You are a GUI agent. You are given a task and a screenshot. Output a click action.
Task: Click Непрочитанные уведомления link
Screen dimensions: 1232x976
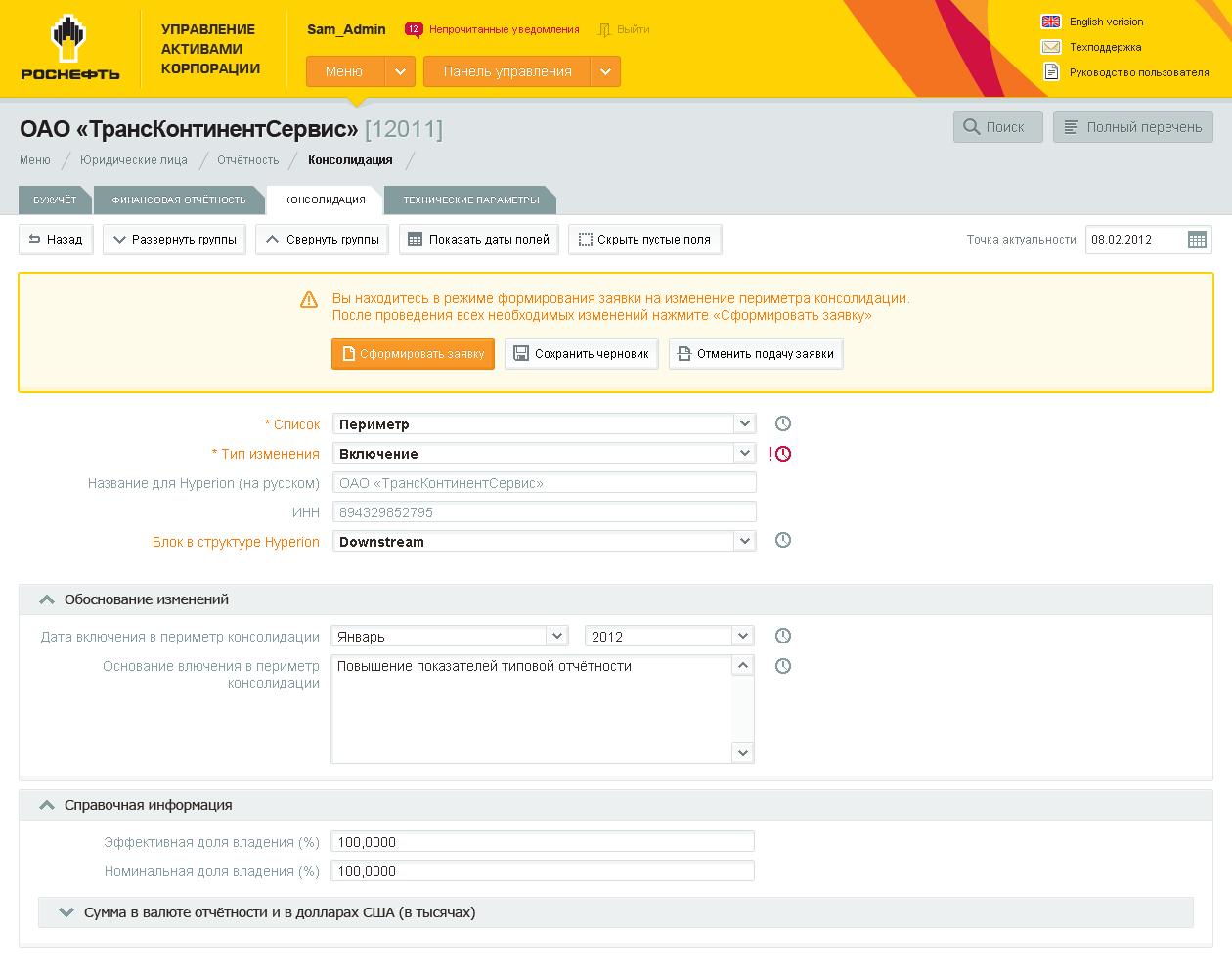[505, 29]
